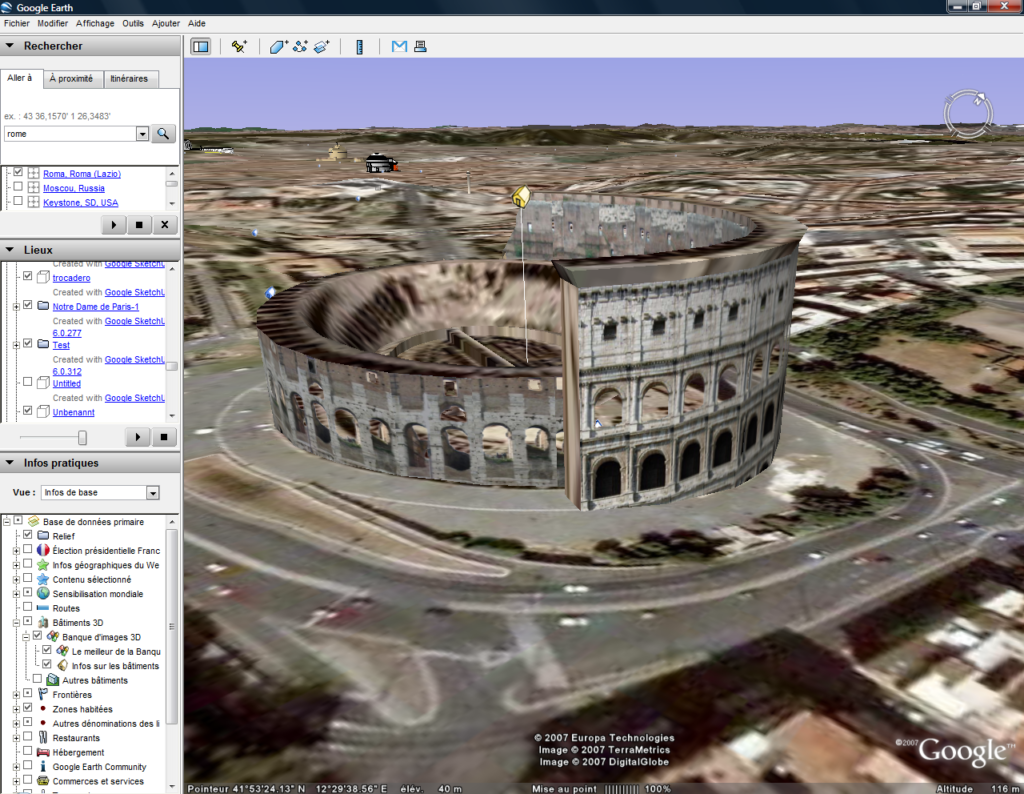Collapse the Lieux panel
The width and height of the screenshot is (1024, 794).
[10, 249]
